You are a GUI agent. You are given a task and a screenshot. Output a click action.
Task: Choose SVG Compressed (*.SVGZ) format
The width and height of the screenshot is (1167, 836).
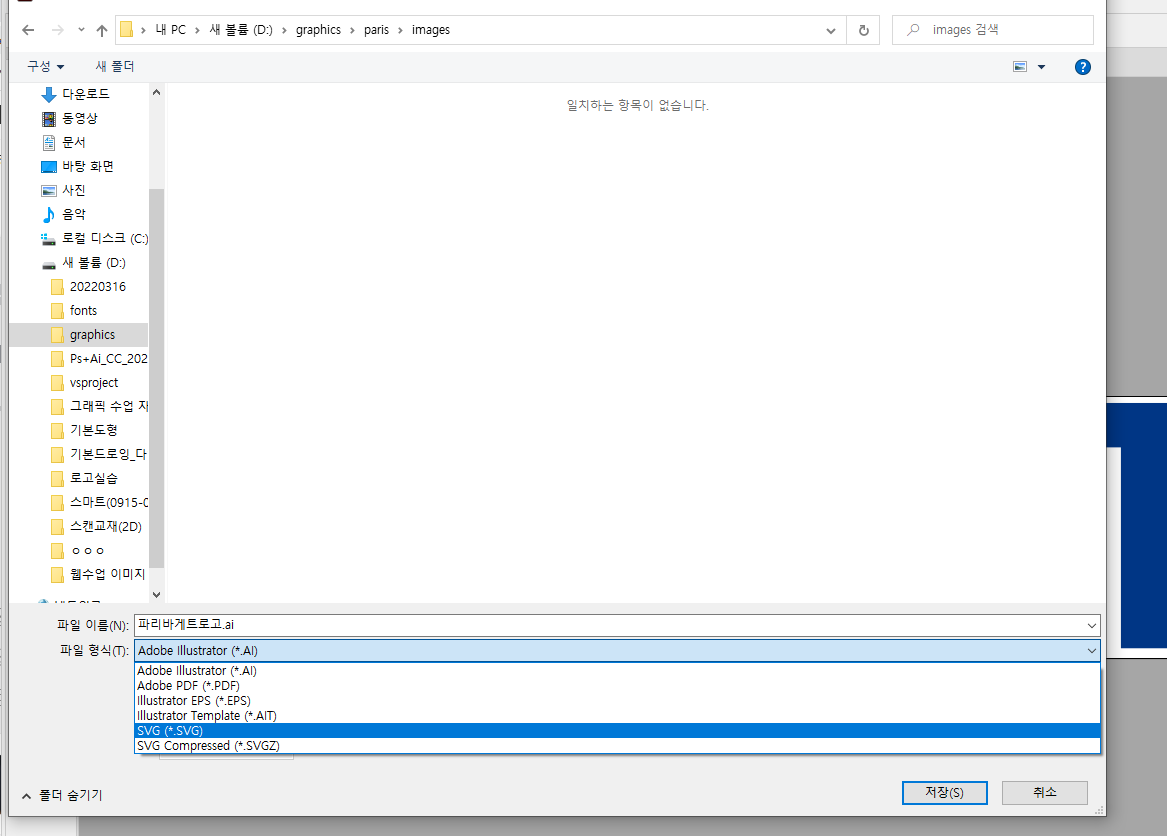[x=617, y=745]
